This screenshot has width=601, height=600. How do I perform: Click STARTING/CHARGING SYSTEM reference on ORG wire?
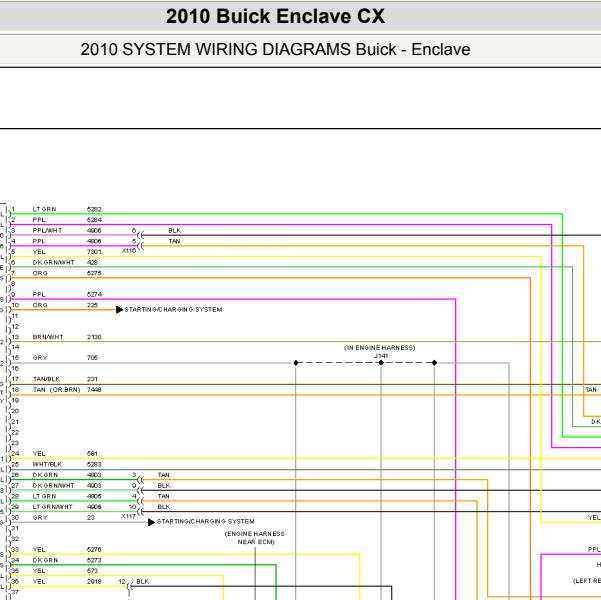point(173,310)
